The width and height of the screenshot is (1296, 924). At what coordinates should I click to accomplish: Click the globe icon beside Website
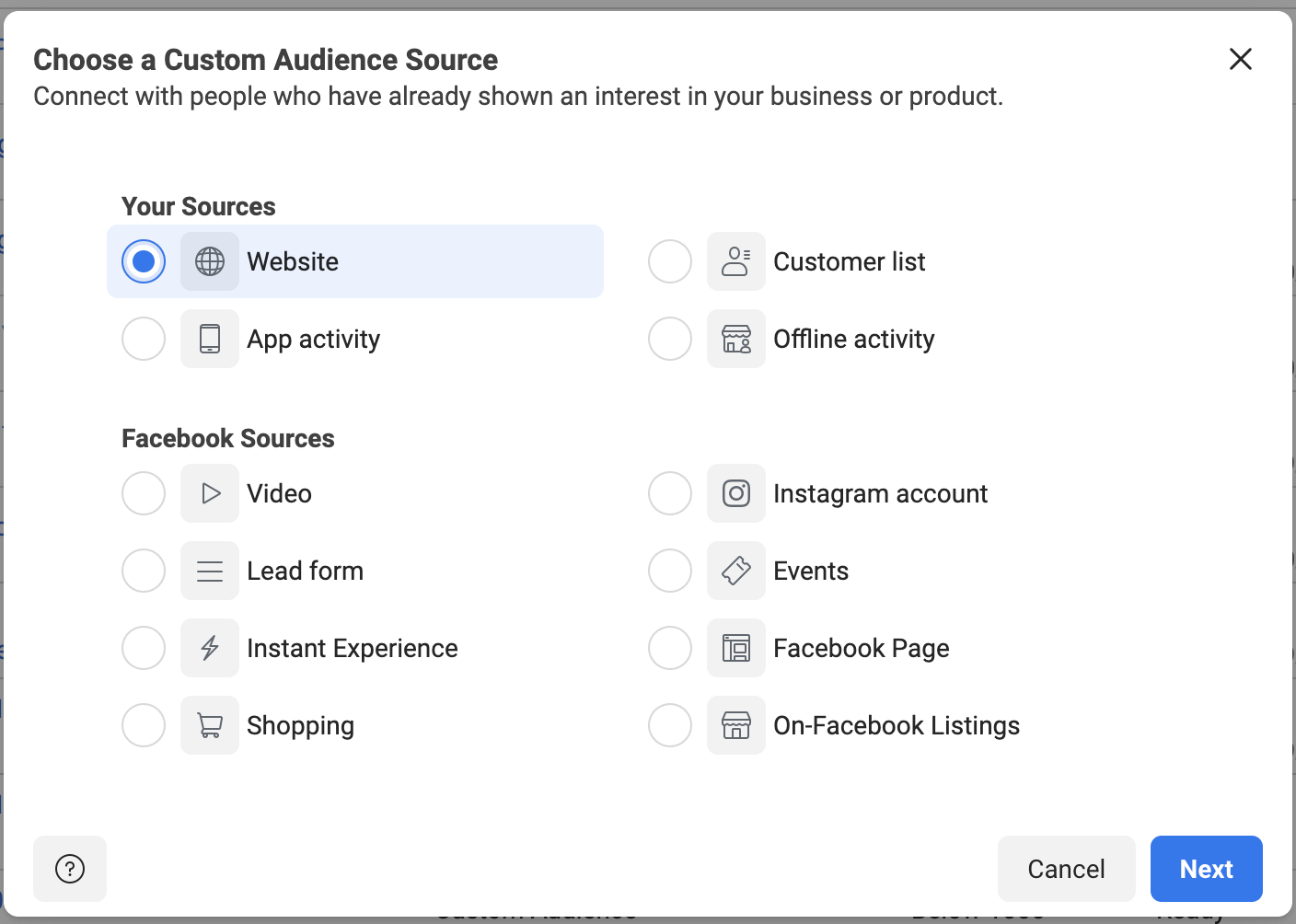(x=210, y=261)
